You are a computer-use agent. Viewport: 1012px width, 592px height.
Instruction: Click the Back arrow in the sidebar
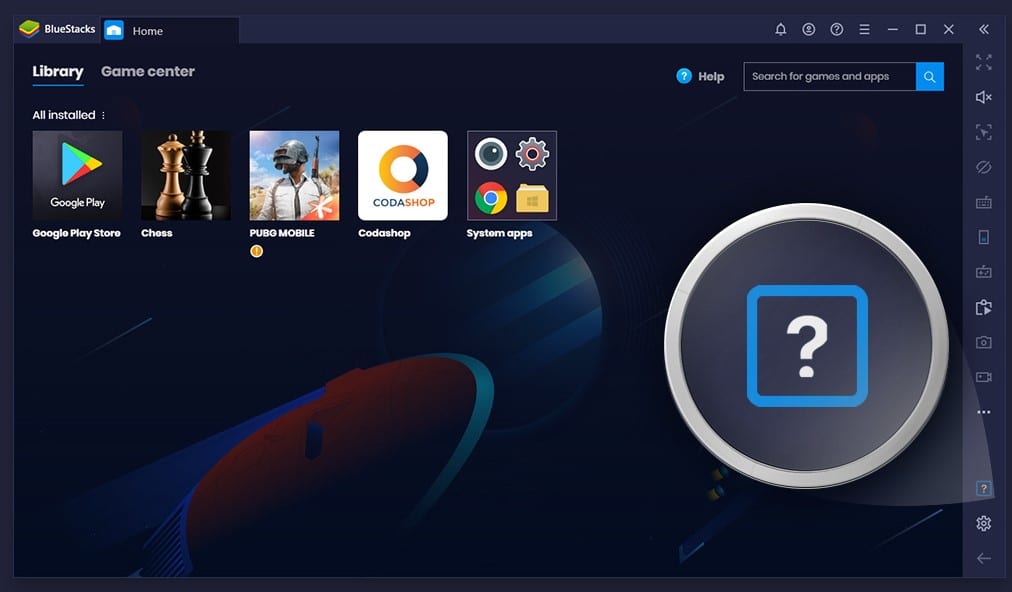coord(984,558)
